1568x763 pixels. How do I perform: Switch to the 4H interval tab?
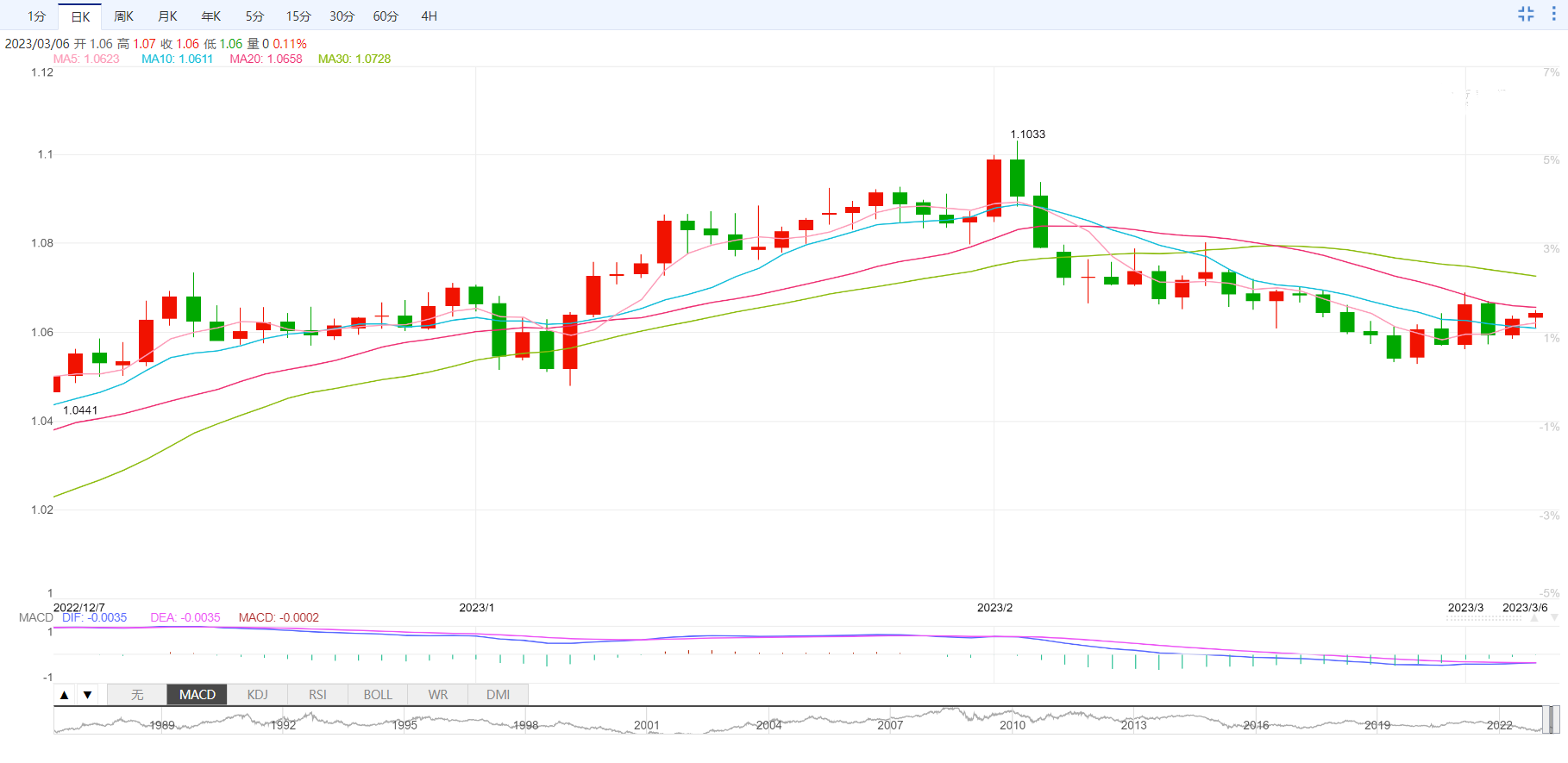pos(429,16)
